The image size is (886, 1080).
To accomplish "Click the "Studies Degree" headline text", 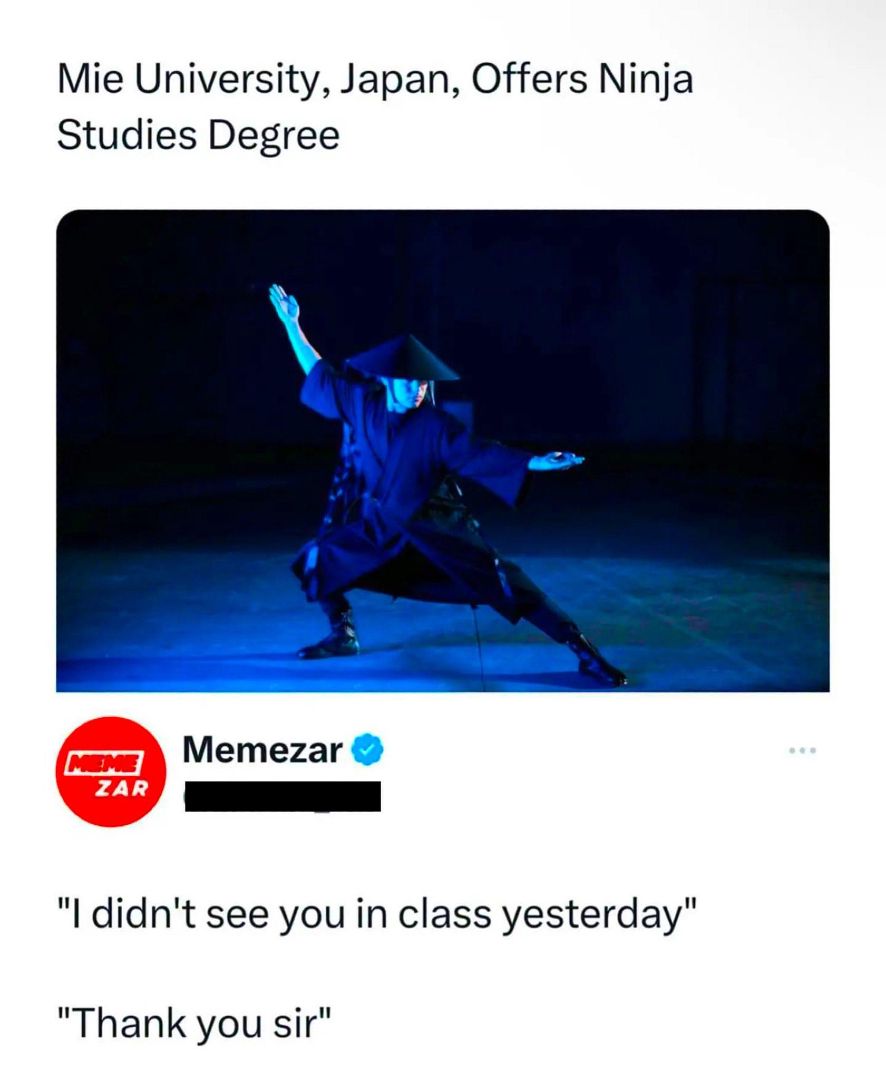I will tap(198, 135).
